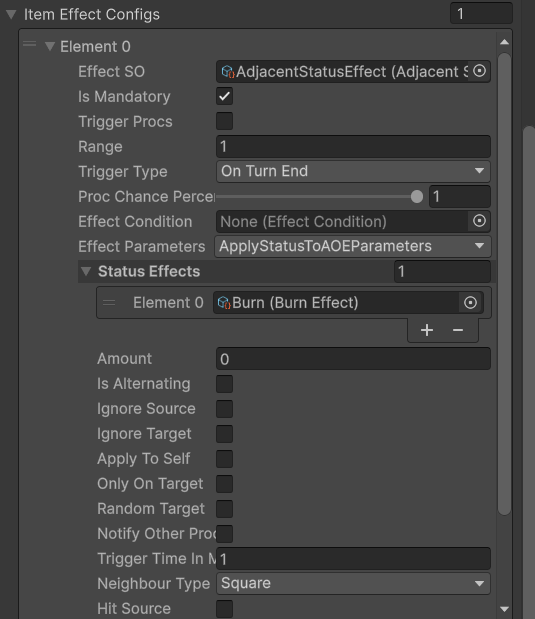Grab the drag handle of Item Effect Element 0
The width and height of the screenshot is (535, 619).
30,44
